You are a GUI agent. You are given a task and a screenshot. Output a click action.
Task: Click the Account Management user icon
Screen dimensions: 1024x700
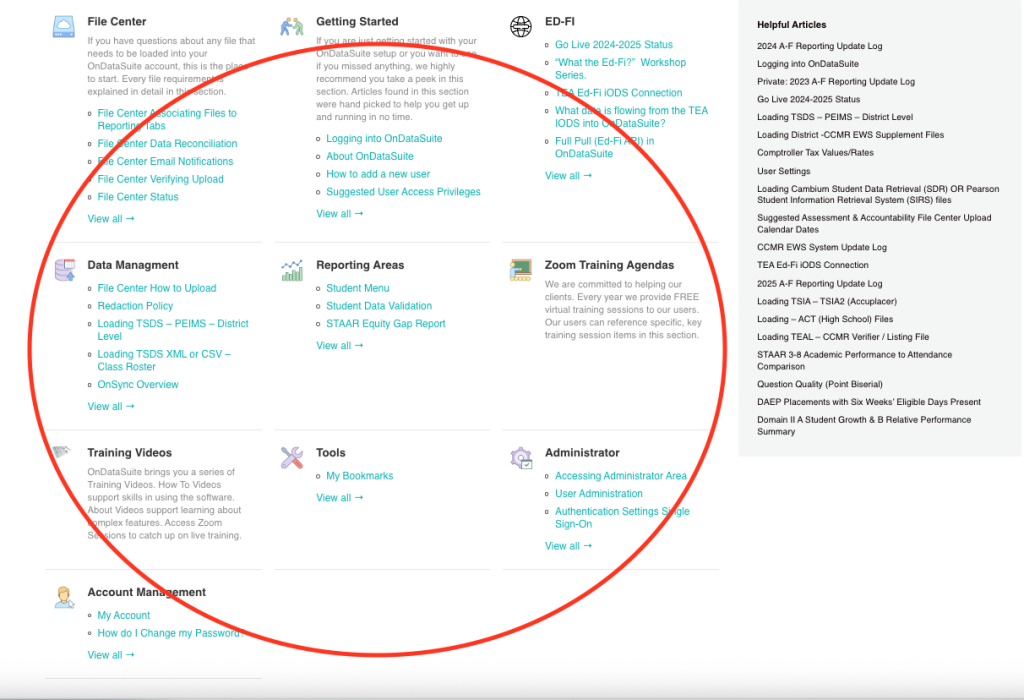pyautogui.click(x=64, y=597)
